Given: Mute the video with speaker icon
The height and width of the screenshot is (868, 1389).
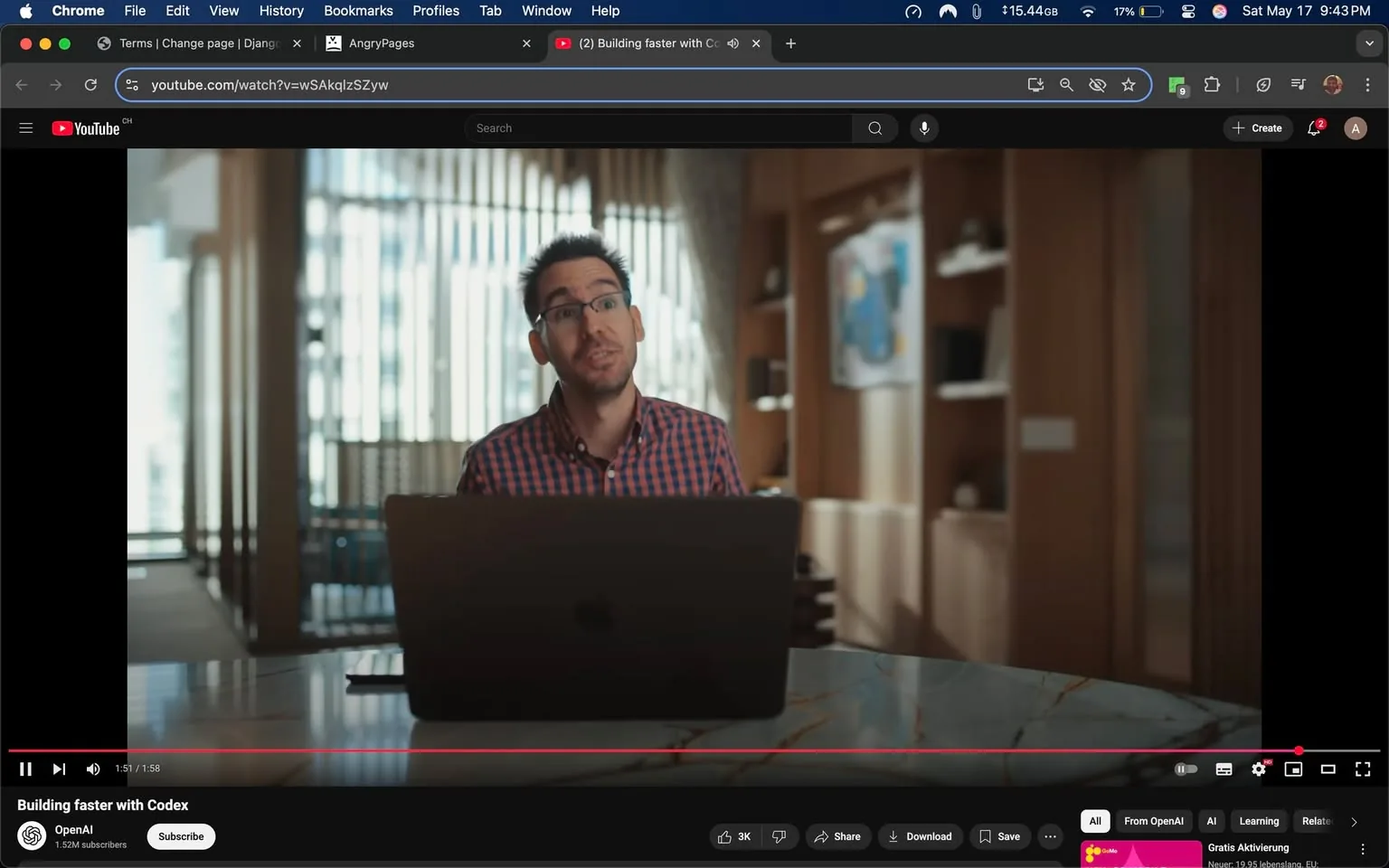Looking at the screenshot, I should (x=92, y=769).
